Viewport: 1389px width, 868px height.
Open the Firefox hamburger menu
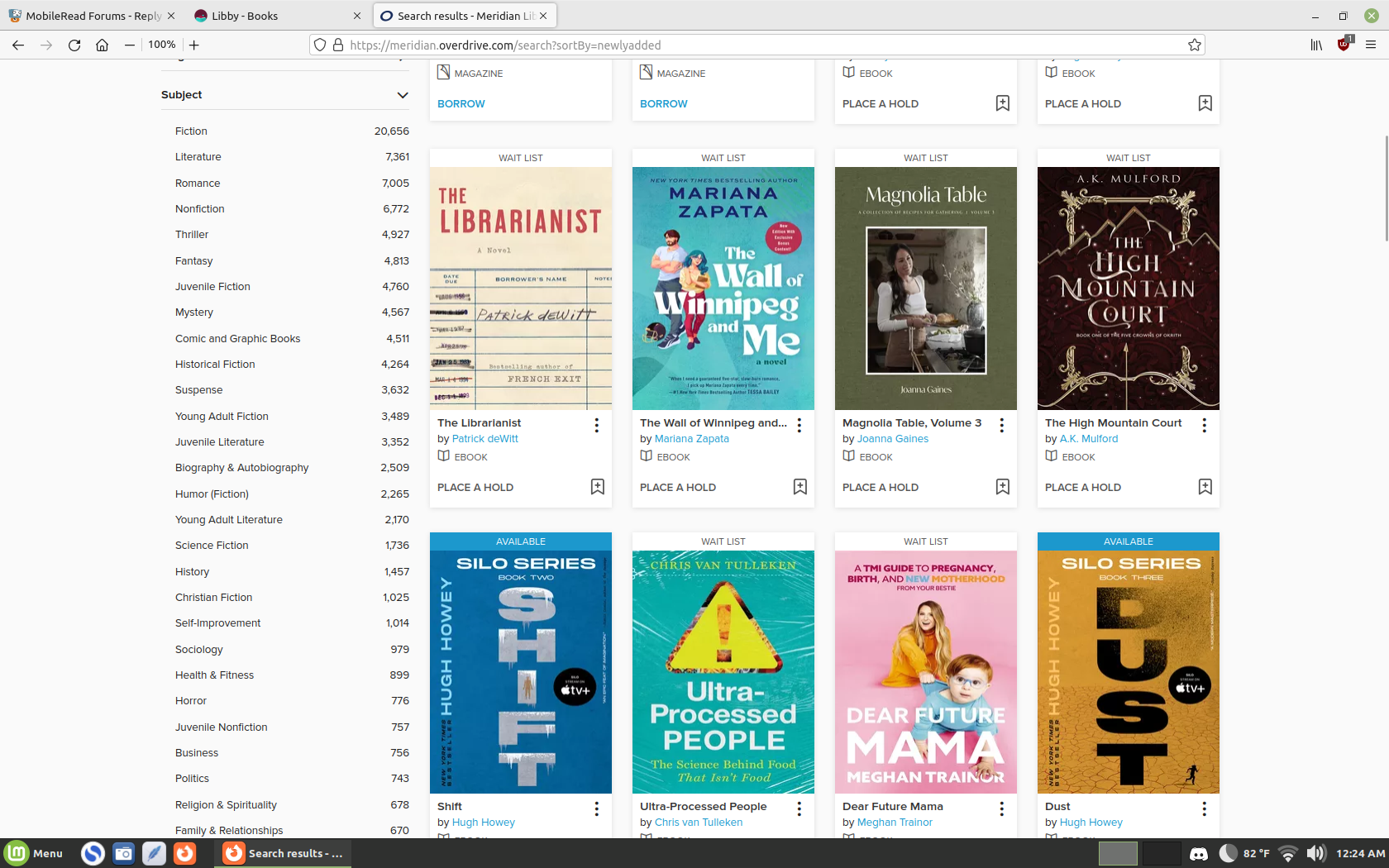(1371, 45)
